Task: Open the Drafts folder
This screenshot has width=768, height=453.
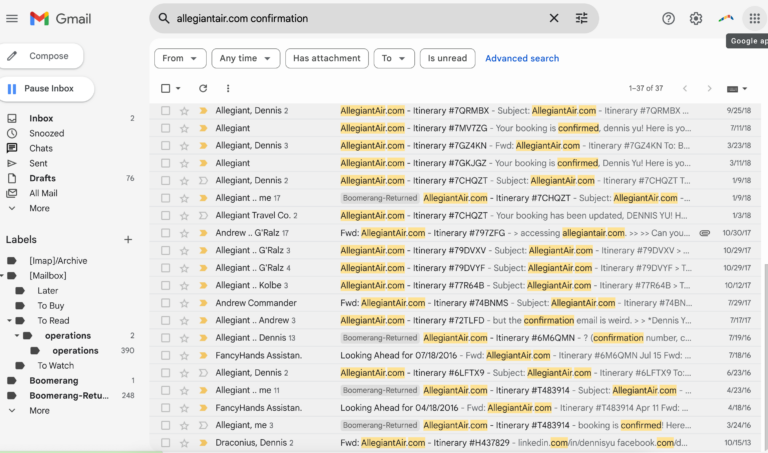Action: pyautogui.click(x=42, y=178)
